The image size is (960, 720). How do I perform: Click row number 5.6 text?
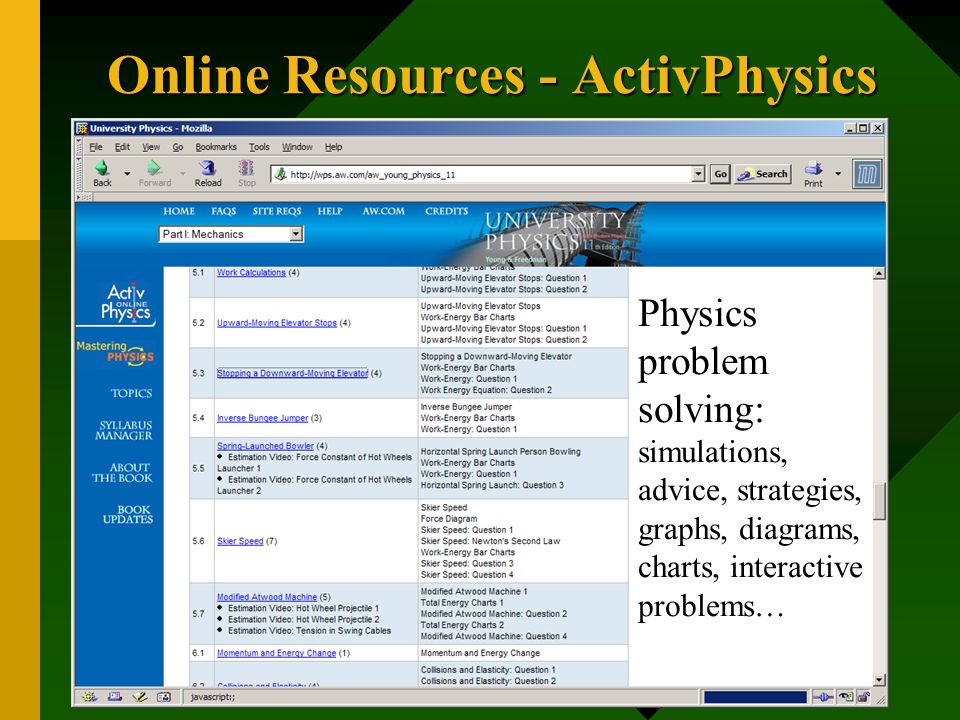click(198, 541)
